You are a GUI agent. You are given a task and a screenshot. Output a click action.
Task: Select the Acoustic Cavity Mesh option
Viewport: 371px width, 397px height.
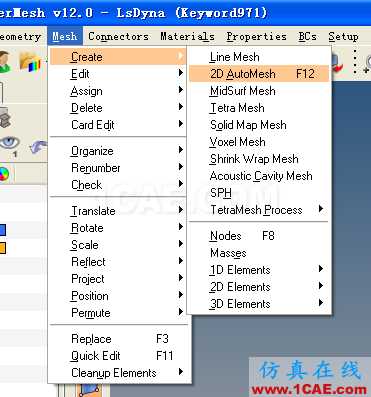(259, 176)
